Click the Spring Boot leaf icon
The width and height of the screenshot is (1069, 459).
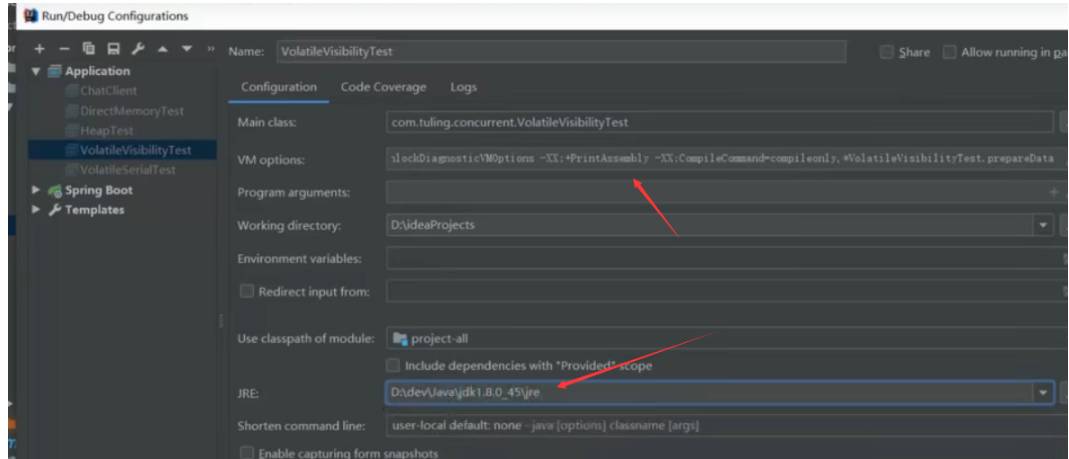pos(55,191)
